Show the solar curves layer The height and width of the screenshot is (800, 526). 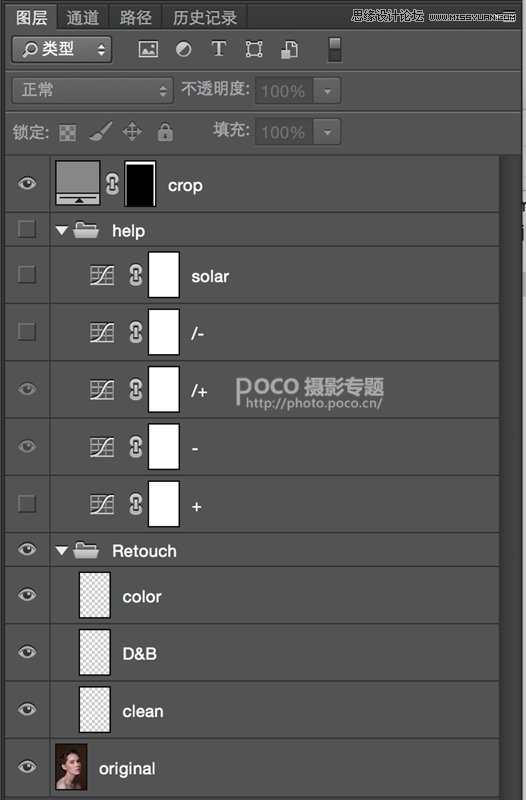tap(27, 274)
